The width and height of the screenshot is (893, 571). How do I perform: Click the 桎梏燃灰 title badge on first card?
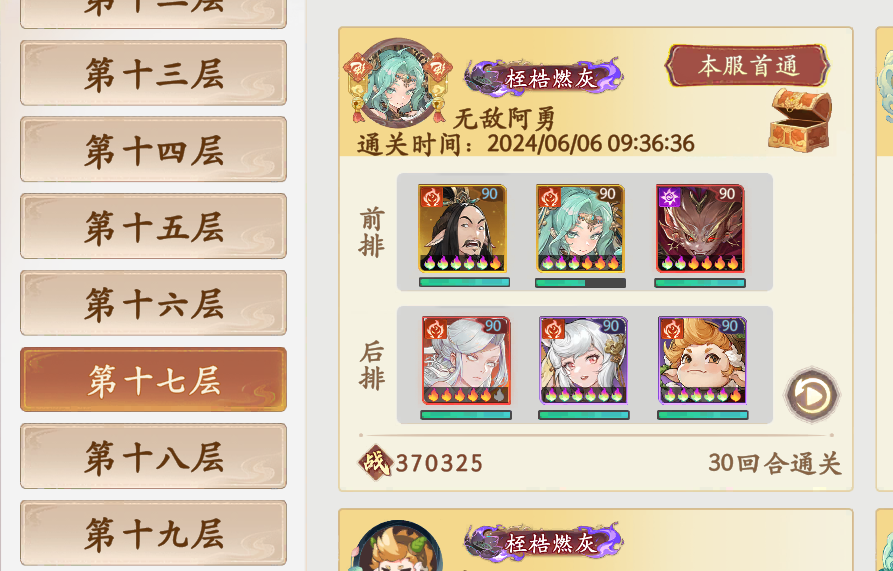click(544, 77)
